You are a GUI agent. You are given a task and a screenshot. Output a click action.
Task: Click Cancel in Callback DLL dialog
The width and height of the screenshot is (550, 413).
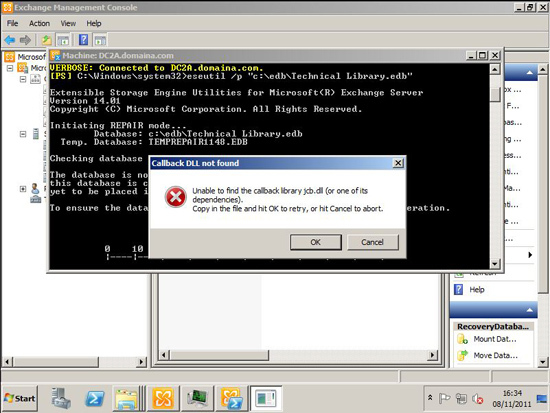click(373, 242)
